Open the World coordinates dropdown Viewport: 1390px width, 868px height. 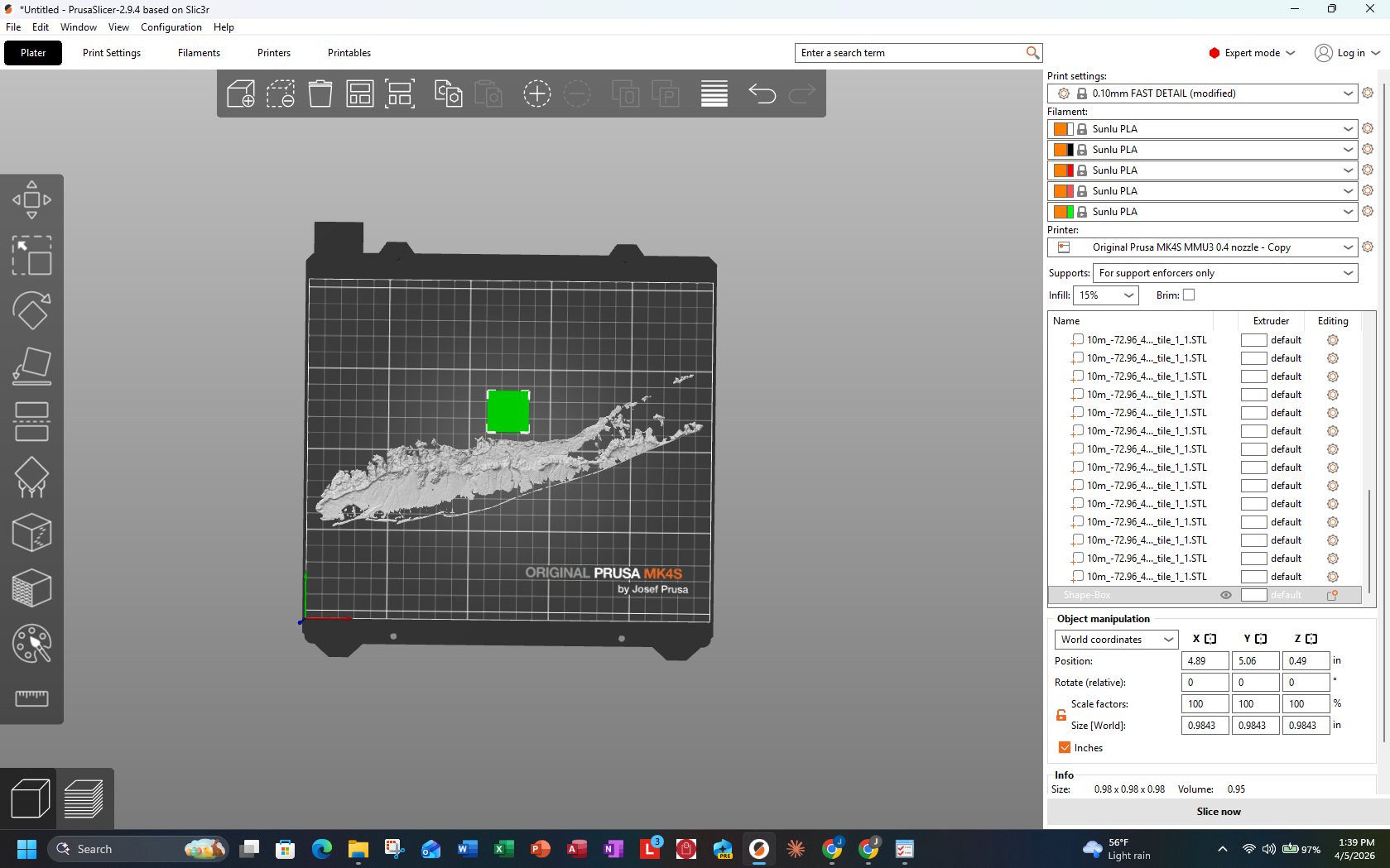pyautogui.click(x=1116, y=640)
